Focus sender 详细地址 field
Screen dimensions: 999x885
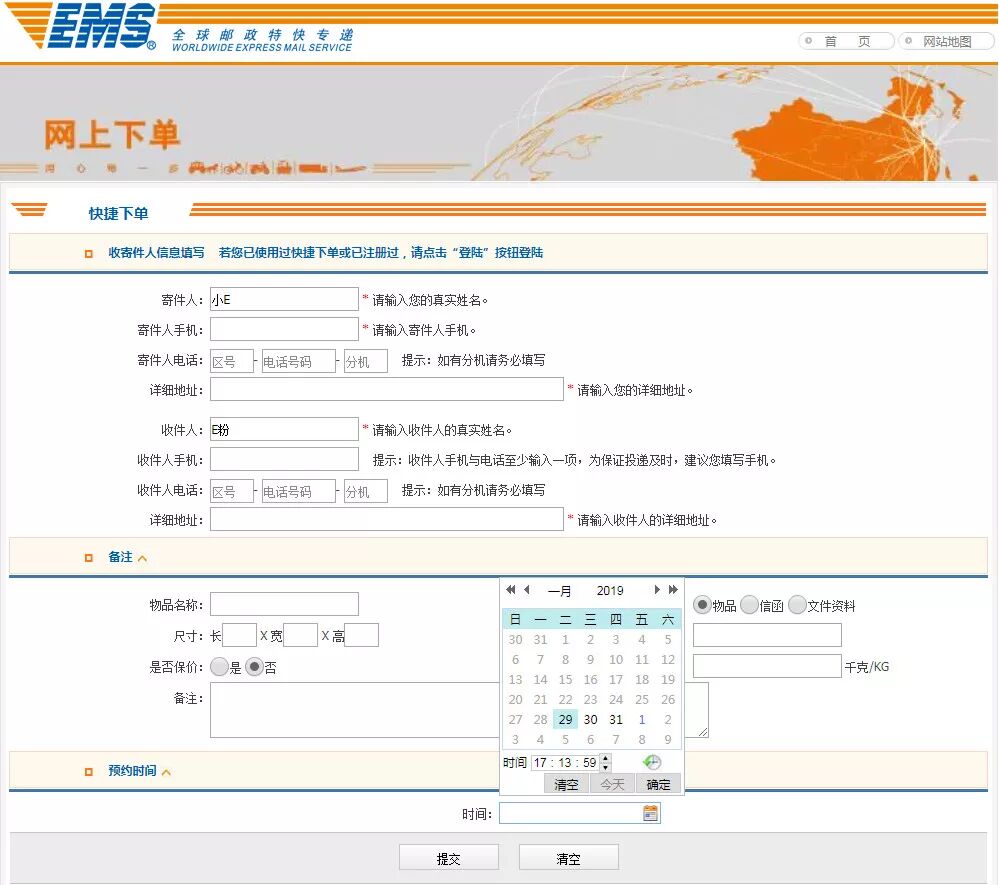point(387,389)
